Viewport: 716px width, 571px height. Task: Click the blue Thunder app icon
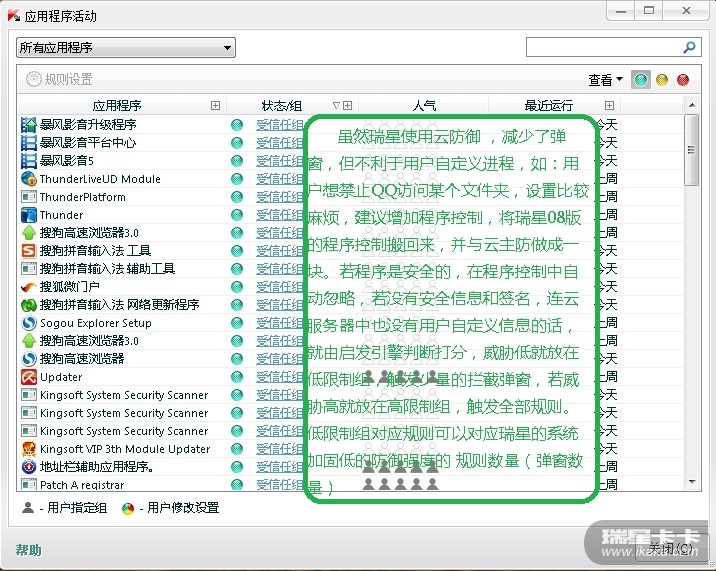pyautogui.click(x=28, y=215)
